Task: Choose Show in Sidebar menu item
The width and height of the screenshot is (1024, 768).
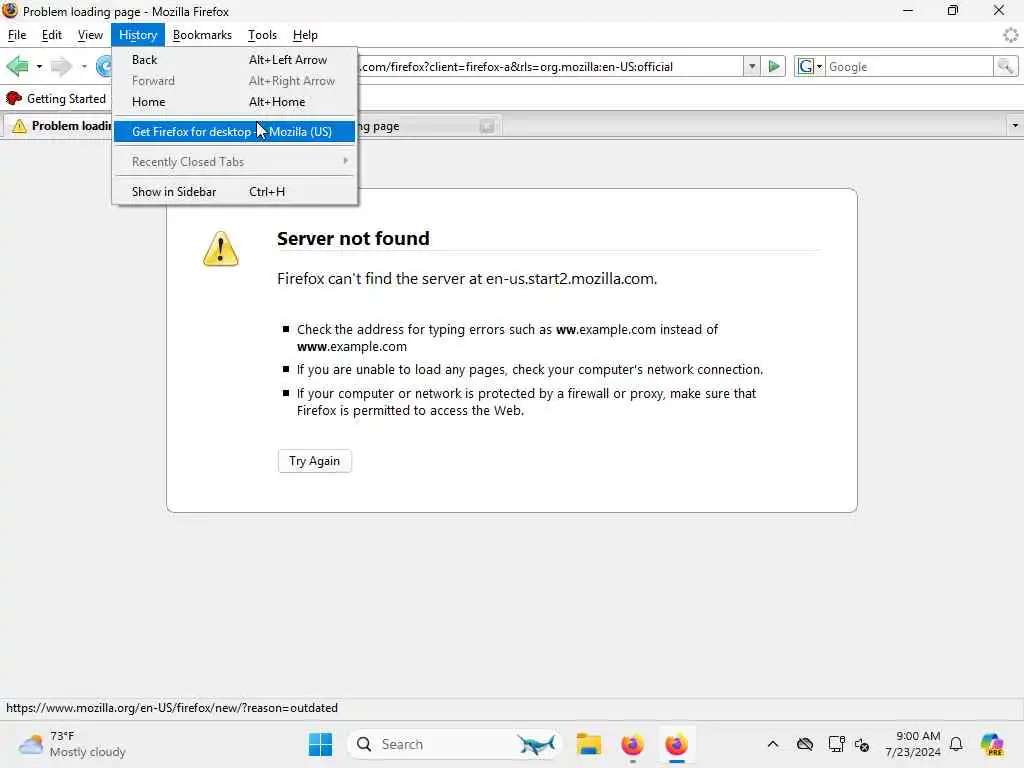Action: tap(234, 191)
